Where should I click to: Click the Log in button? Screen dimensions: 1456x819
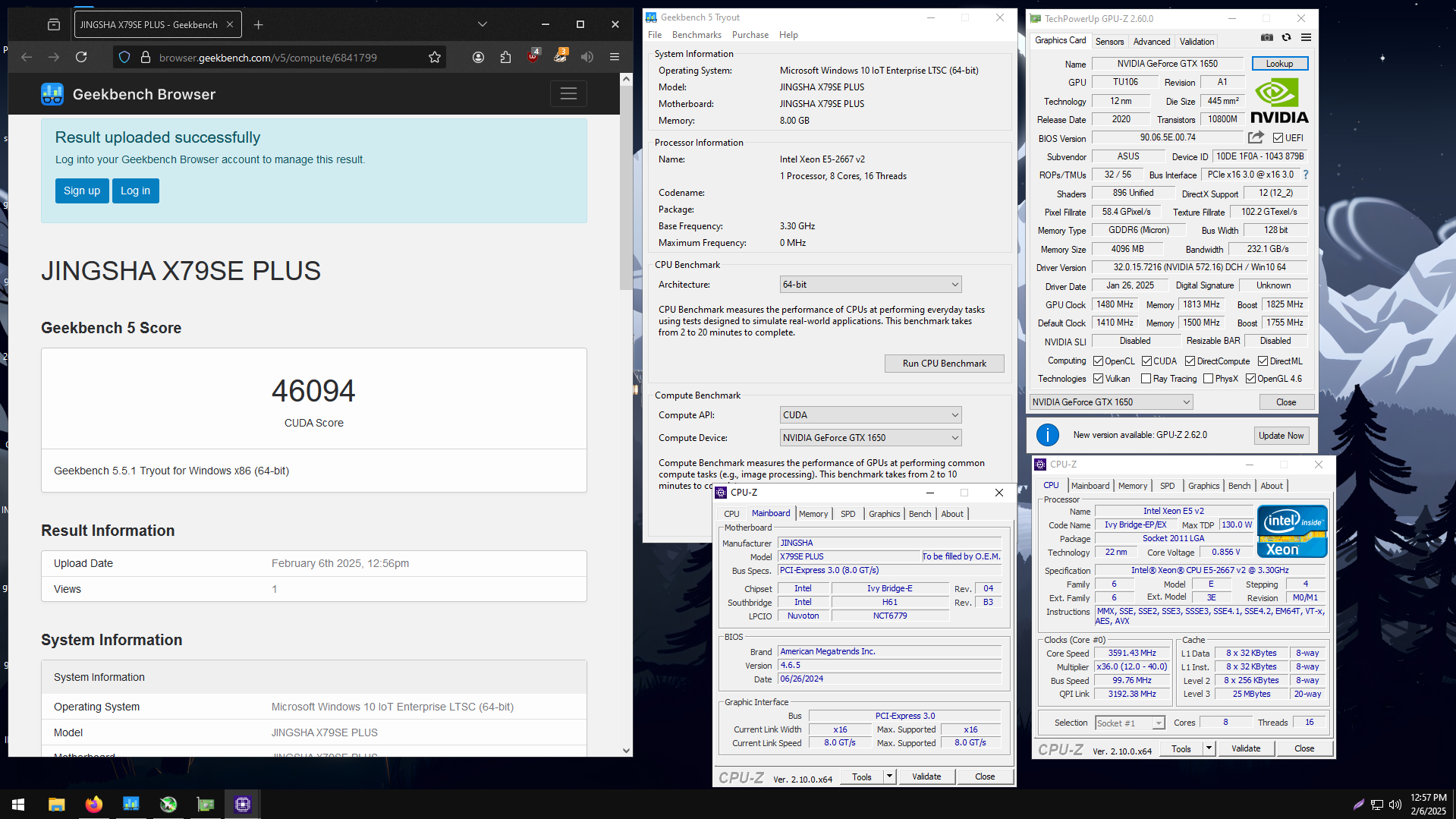coord(135,191)
